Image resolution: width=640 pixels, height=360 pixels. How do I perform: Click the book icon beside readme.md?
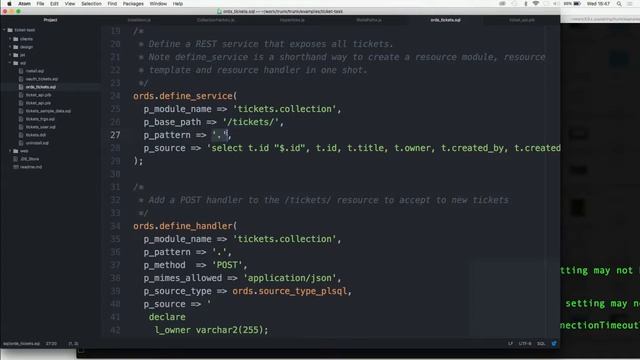click(16, 167)
